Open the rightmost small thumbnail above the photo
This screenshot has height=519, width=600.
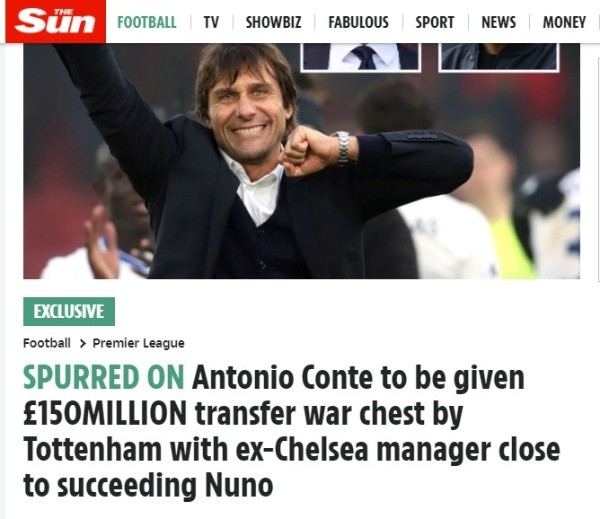pos(498,56)
